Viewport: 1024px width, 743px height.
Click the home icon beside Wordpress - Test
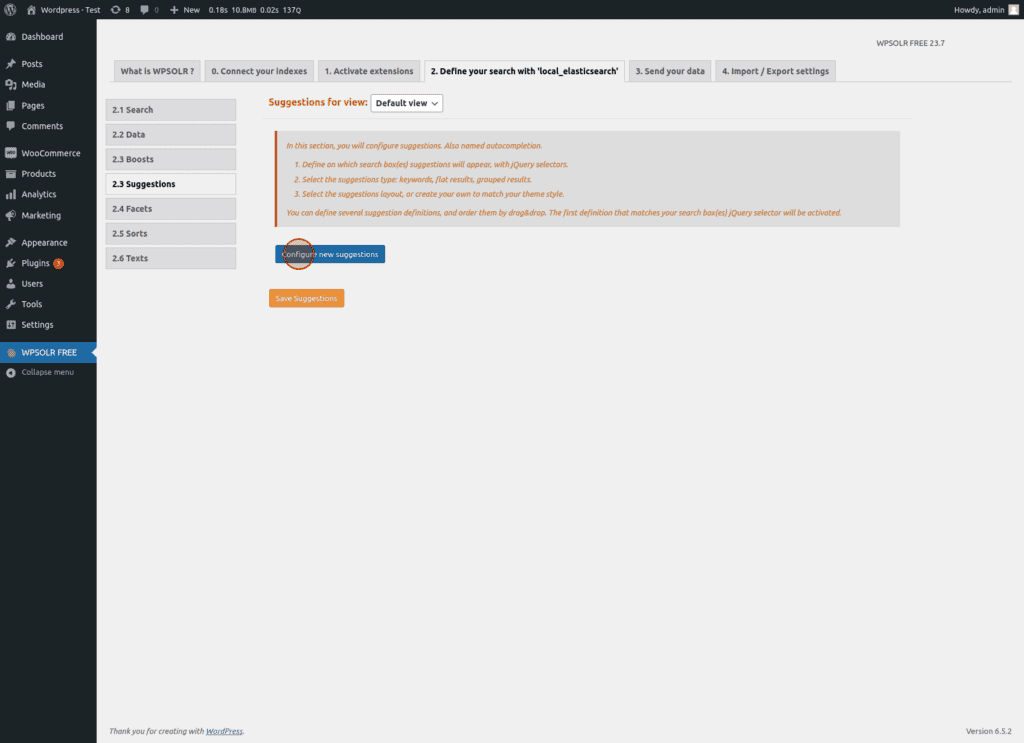[x=31, y=10]
